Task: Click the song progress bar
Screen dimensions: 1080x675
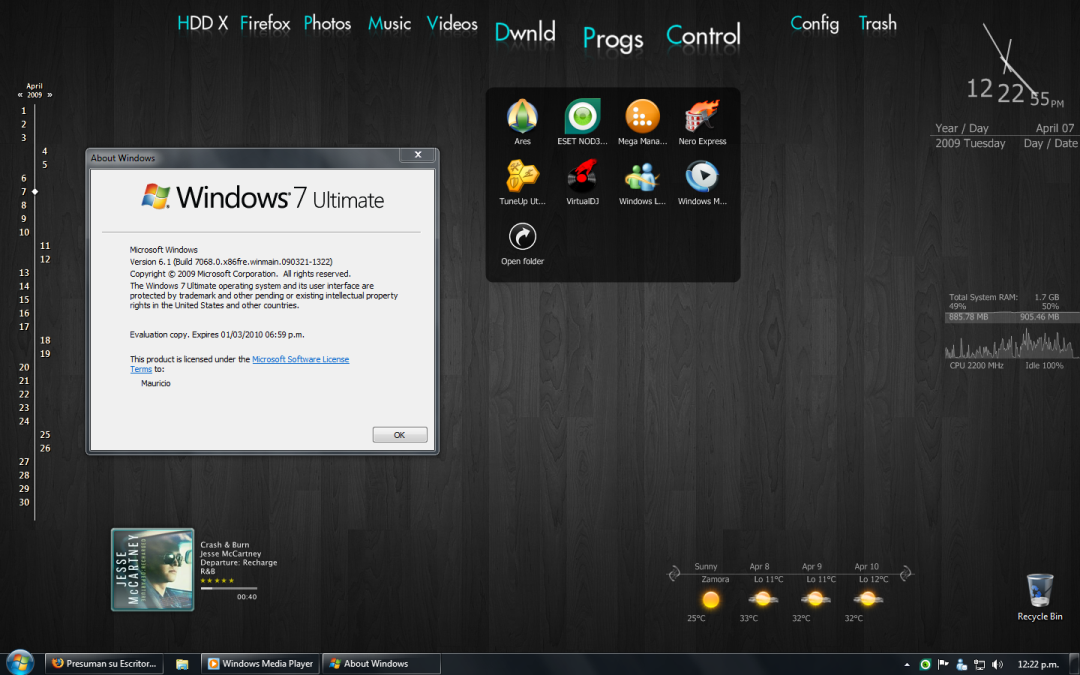Action: (229, 588)
